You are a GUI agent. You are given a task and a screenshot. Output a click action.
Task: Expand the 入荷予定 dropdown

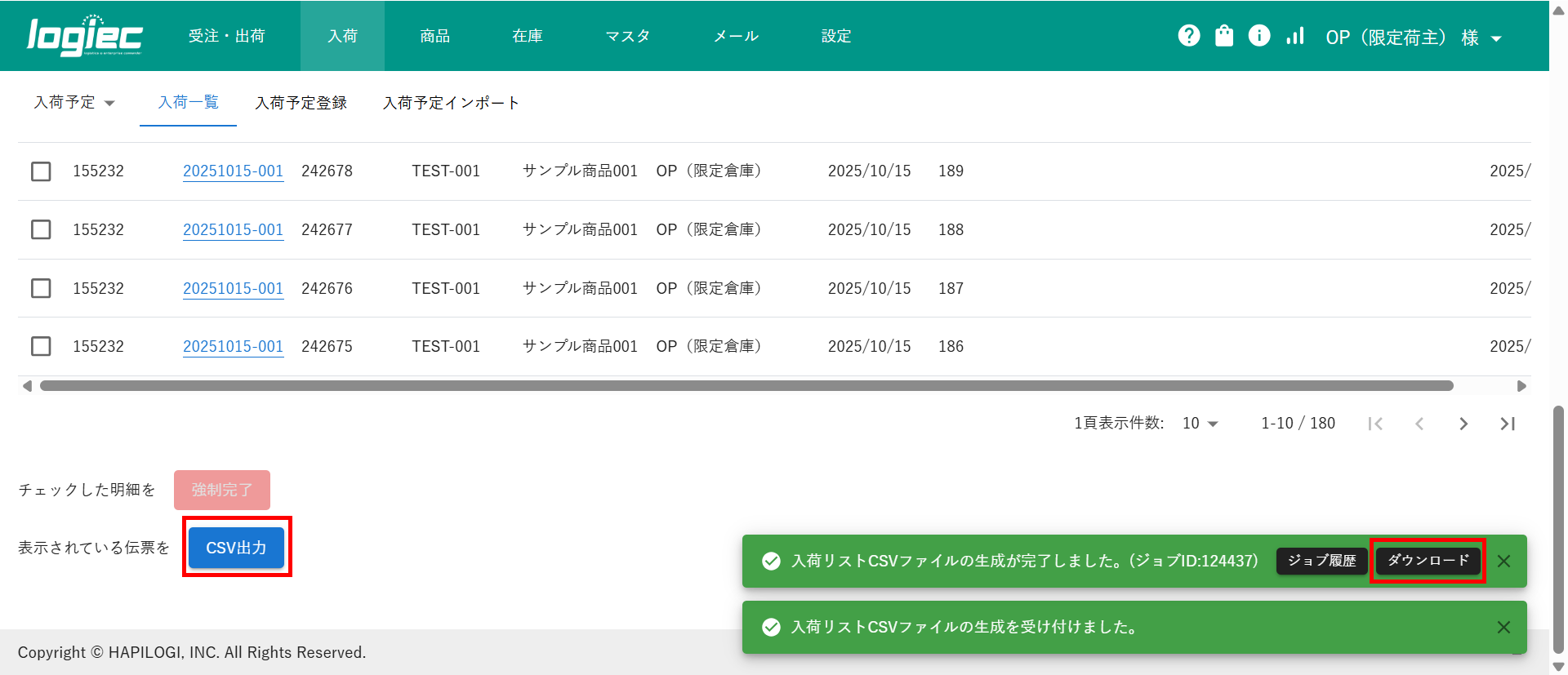(x=74, y=103)
